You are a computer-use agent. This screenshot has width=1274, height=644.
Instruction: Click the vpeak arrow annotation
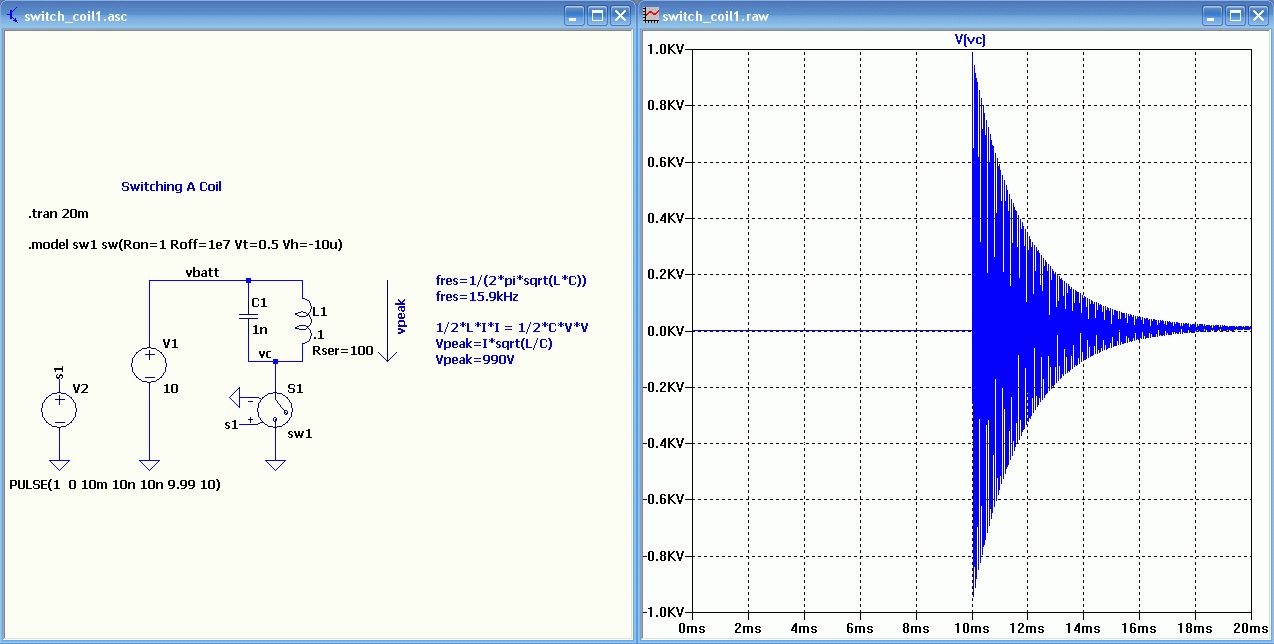[x=387, y=321]
